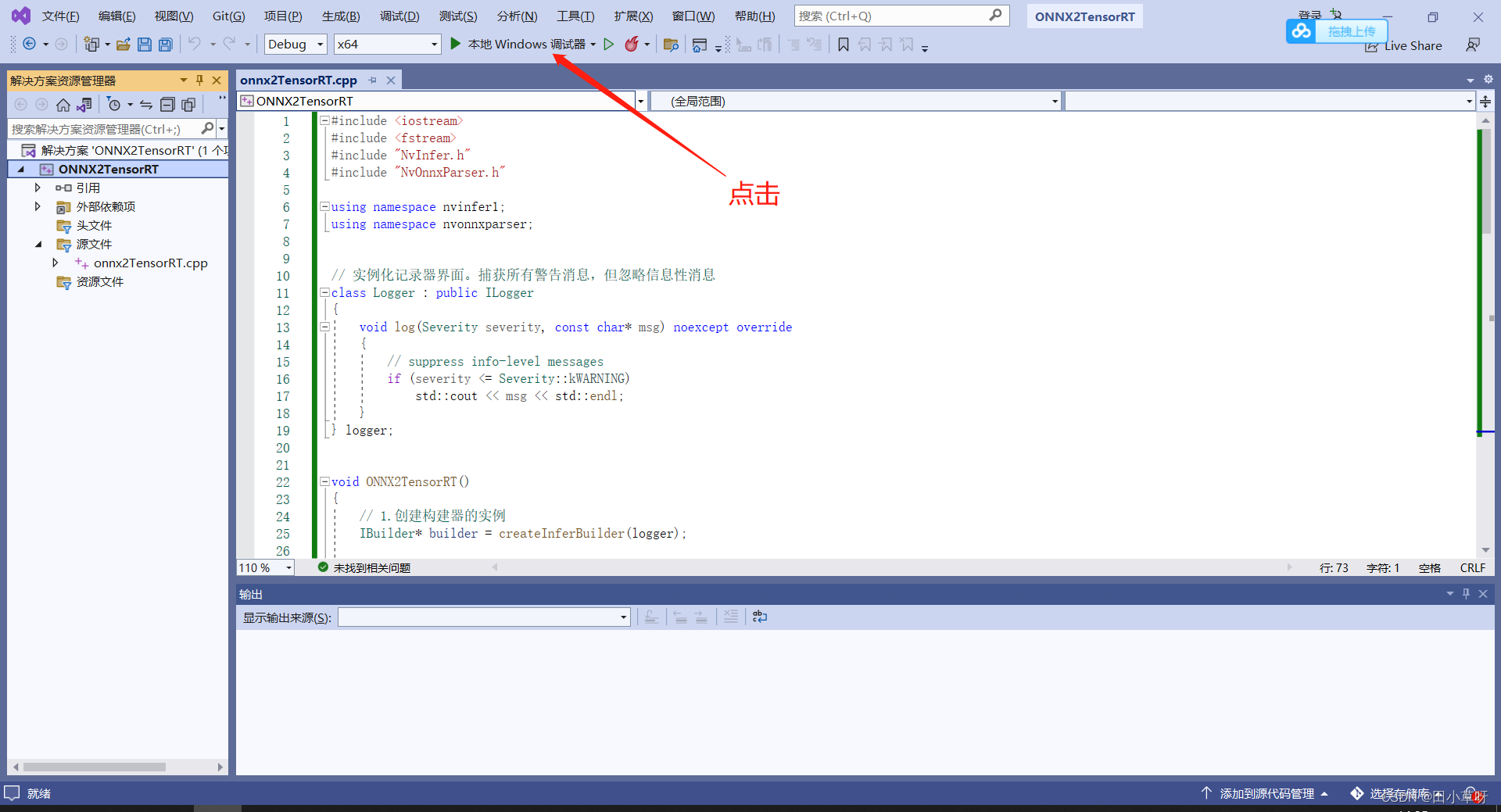
Task: Click the editor settings gear icon
Action: (1488, 79)
